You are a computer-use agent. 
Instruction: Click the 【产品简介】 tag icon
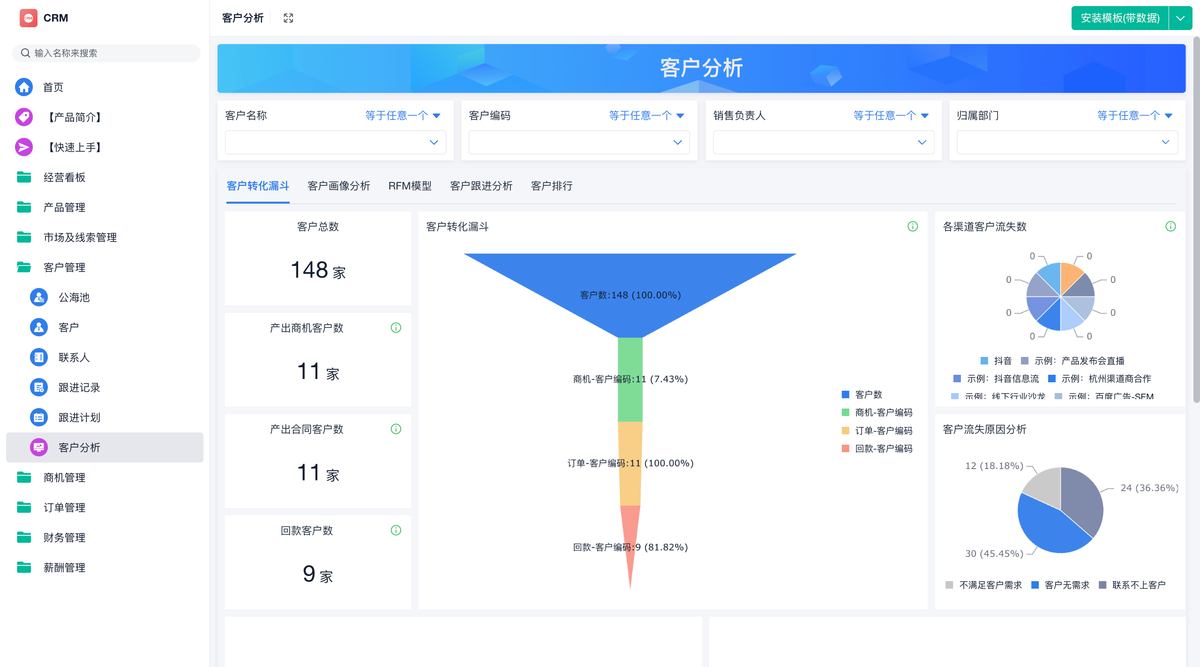(x=24, y=117)
